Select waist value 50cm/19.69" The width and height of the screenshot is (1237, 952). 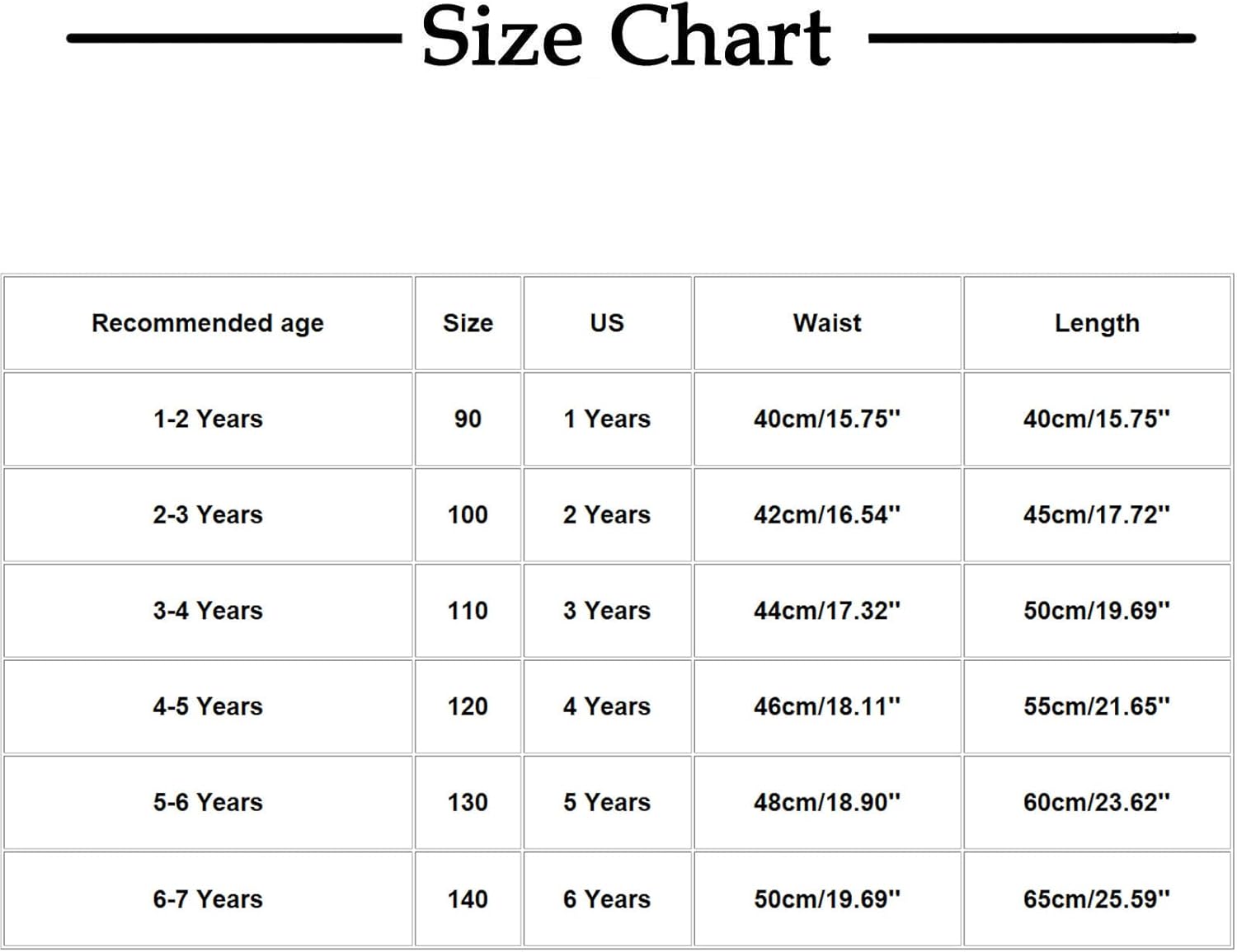[x=827, y=899]
